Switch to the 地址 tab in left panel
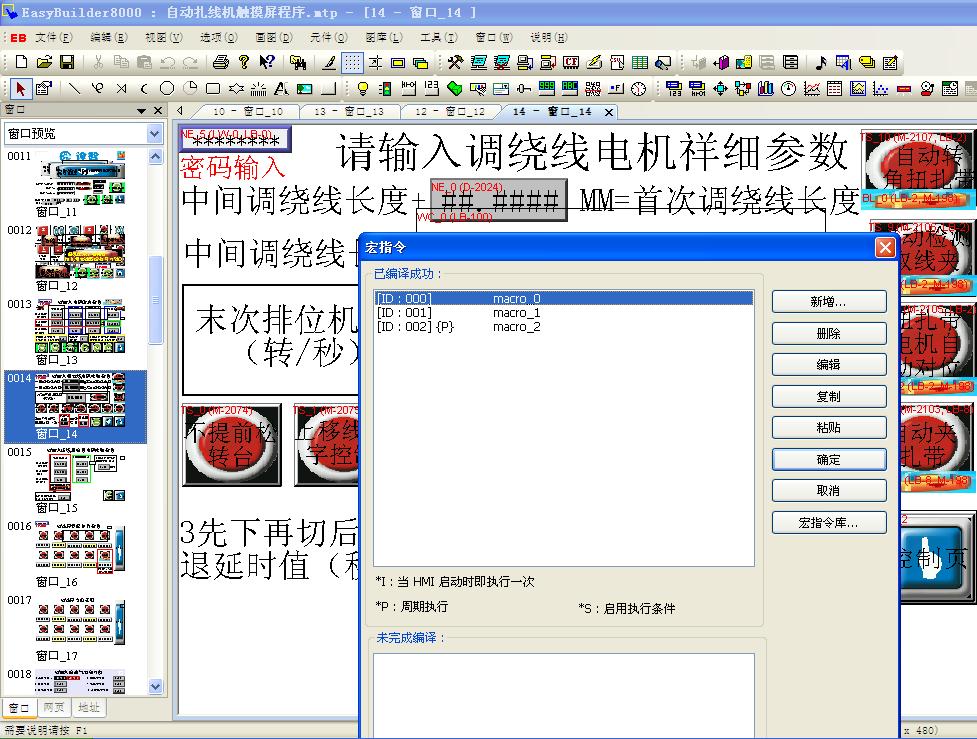Screen dimensions: 977x739 click(88, 707)
